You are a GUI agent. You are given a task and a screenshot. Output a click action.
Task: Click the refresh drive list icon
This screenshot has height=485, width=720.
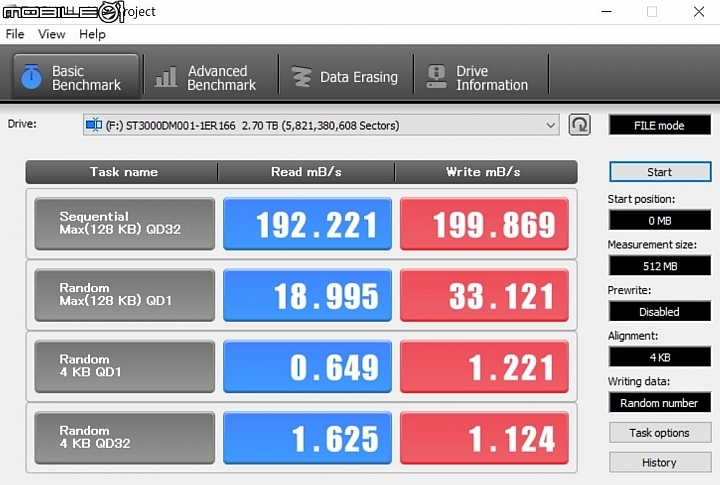pyautogui.click(x=579, y=125)
